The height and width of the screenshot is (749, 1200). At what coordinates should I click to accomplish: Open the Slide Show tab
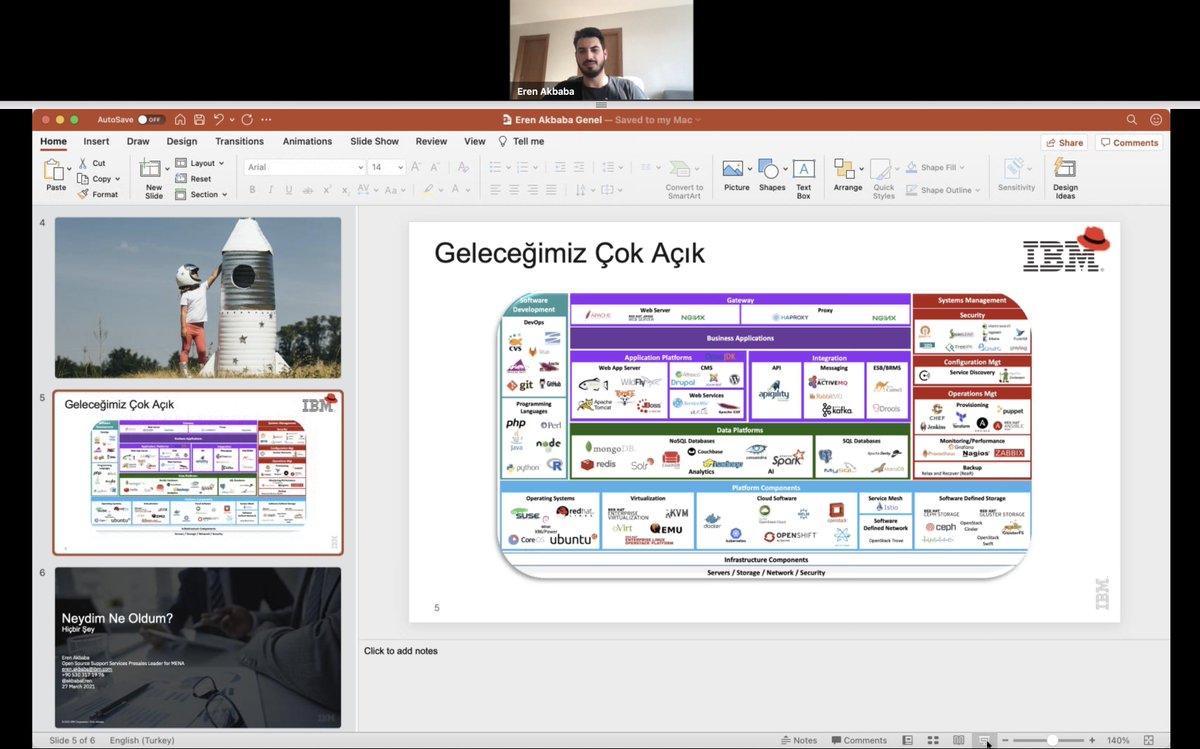pos(374,142)
